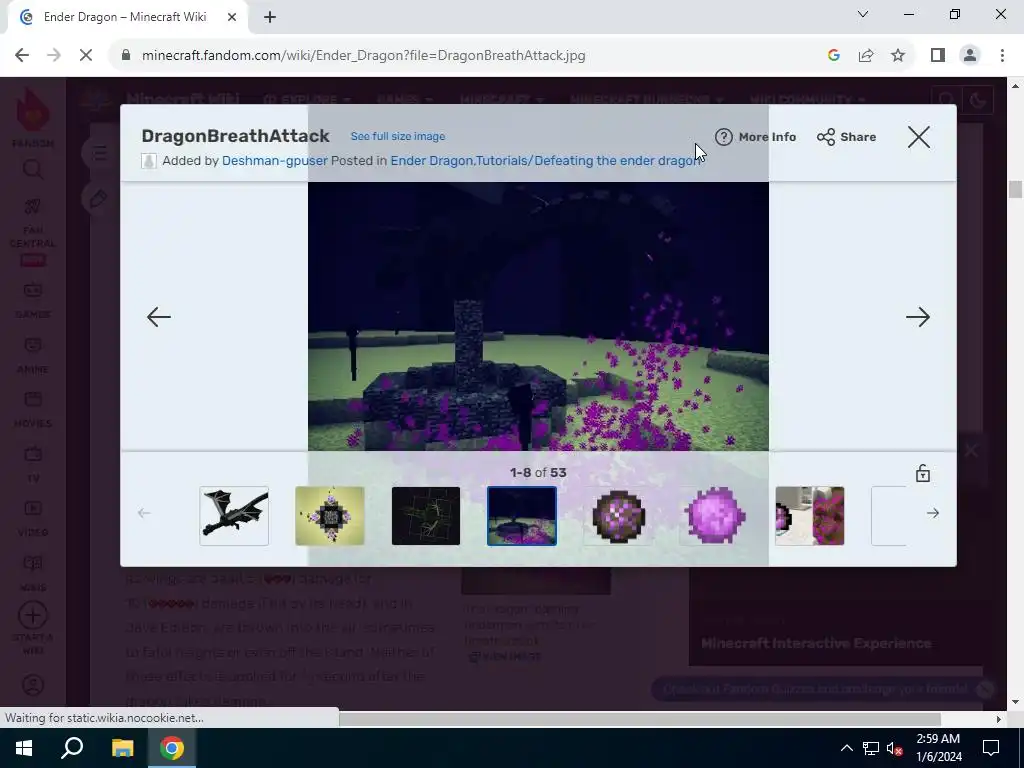Open the tab search dropdown

pyautogui.click(x=863, y=14)
